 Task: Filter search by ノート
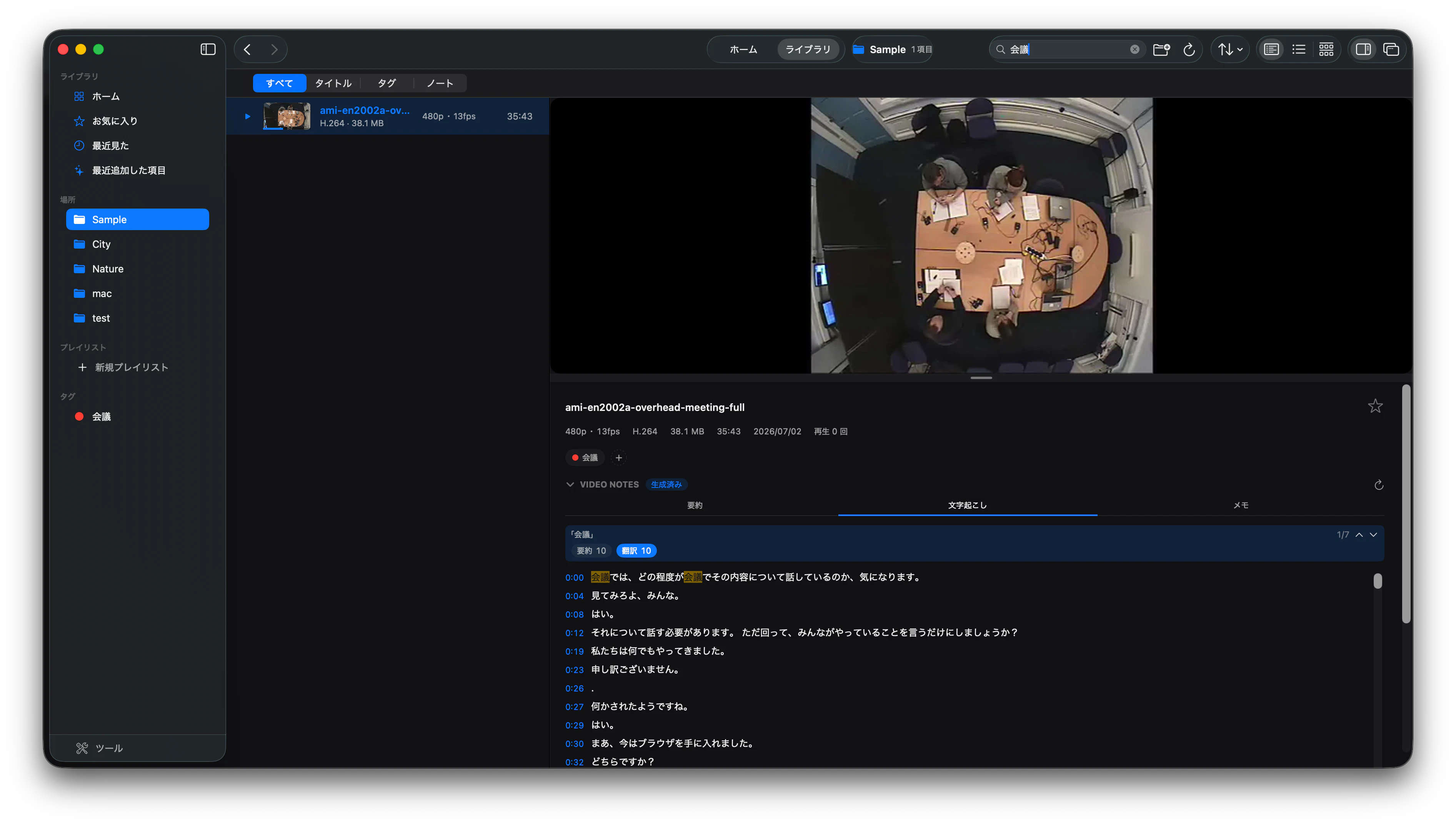[440, 83]
